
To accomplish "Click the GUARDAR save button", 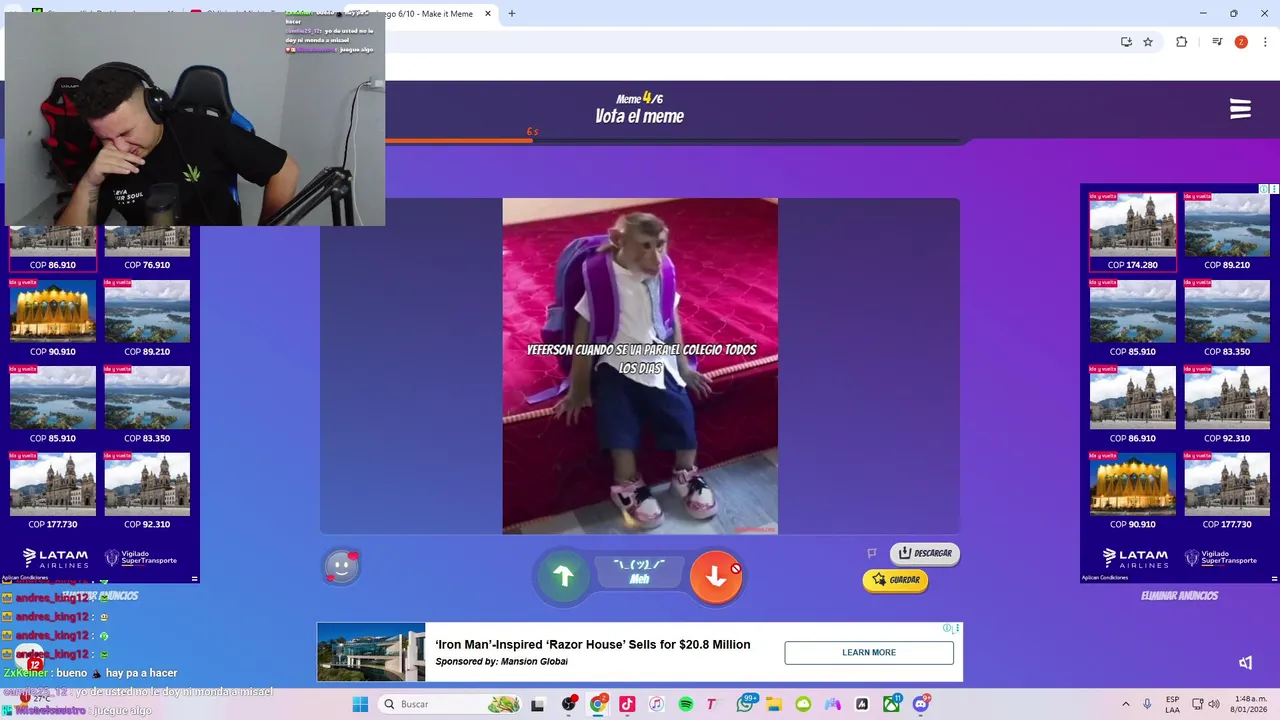I will coord(895,580).
